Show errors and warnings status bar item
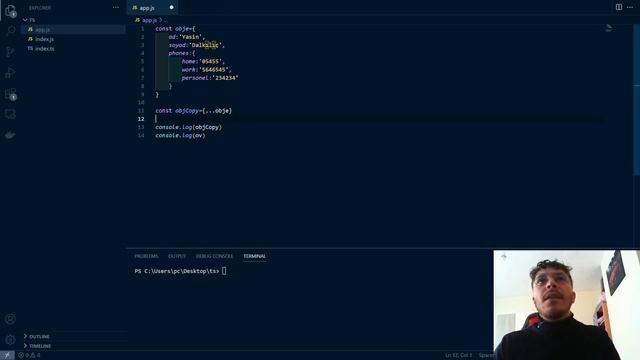The image size is (640, 360). point(29,356)
